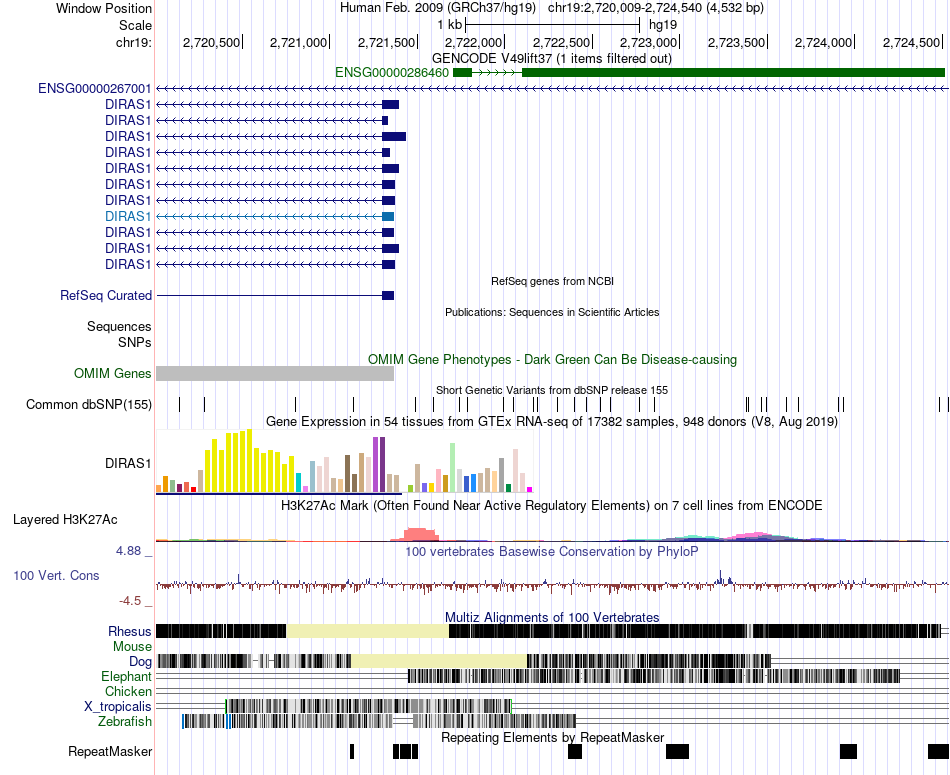Click the '100 vertebrates Basewise Conservation' title
Image resolution: width=950 pixels, height=775 pixels.
pyautogui.click(x=552, y=551)
